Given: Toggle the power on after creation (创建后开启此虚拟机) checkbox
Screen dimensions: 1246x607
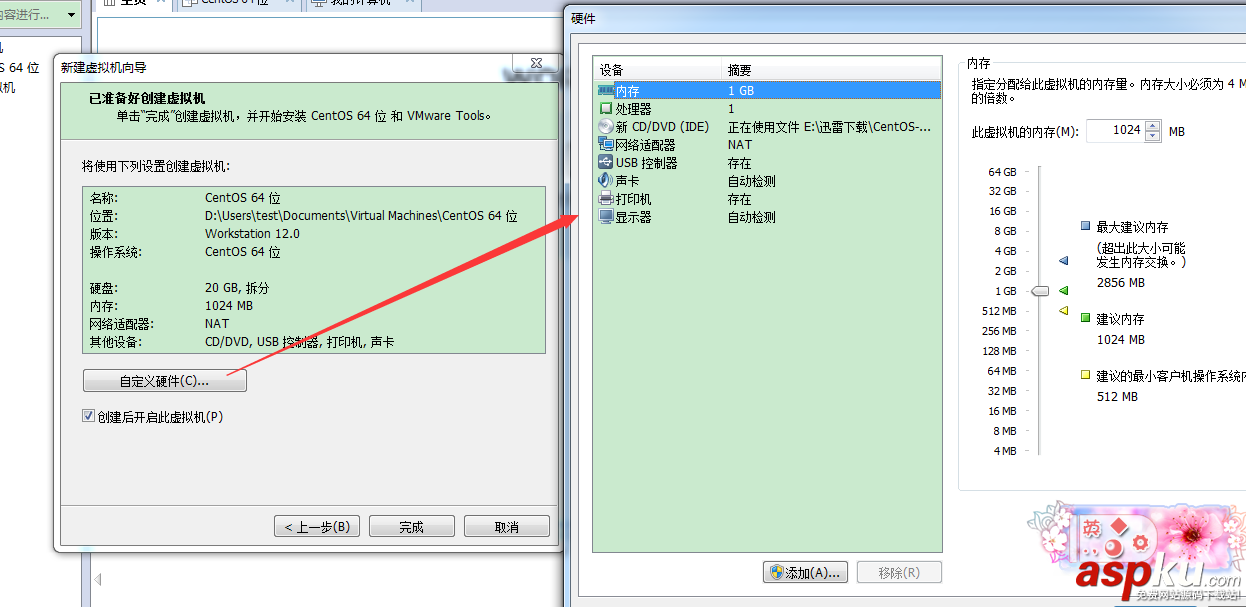Looking at the screenshot, I should [89, 416].
